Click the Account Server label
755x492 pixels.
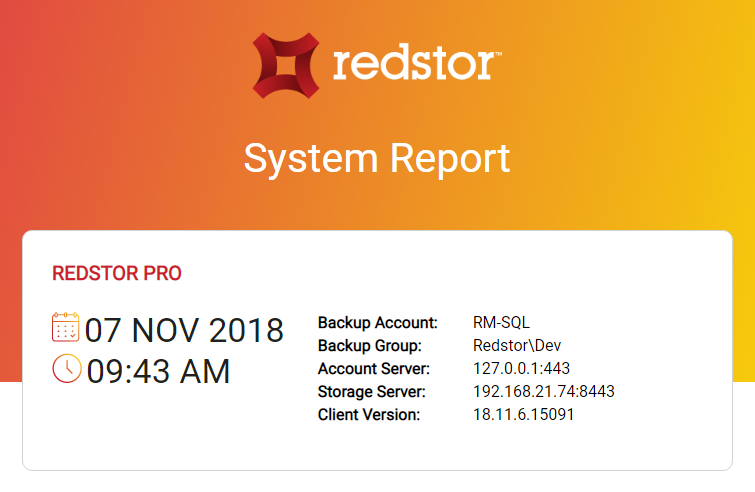[x=374, y=369]
